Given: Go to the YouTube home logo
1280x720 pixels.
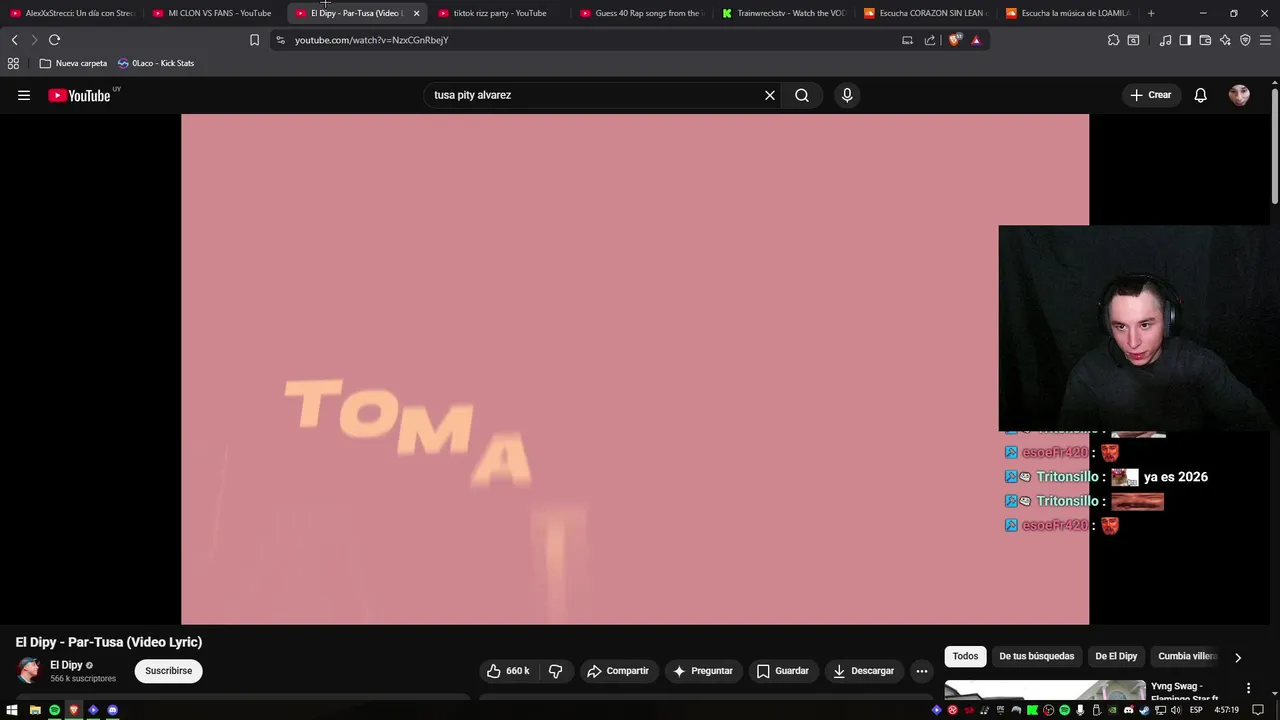Looking at the screenshot, I should [x=79, y=95].
